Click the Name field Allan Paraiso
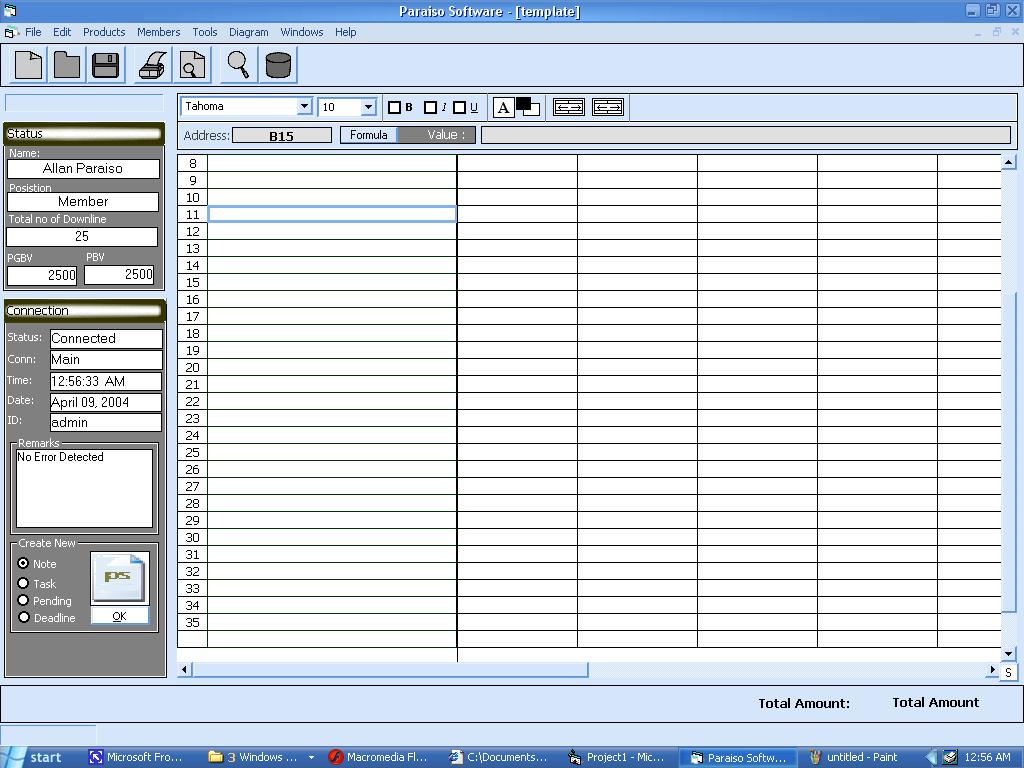The height and width of the screenshot is (768, 1024). pyautogui.click(x=83, y=168)
